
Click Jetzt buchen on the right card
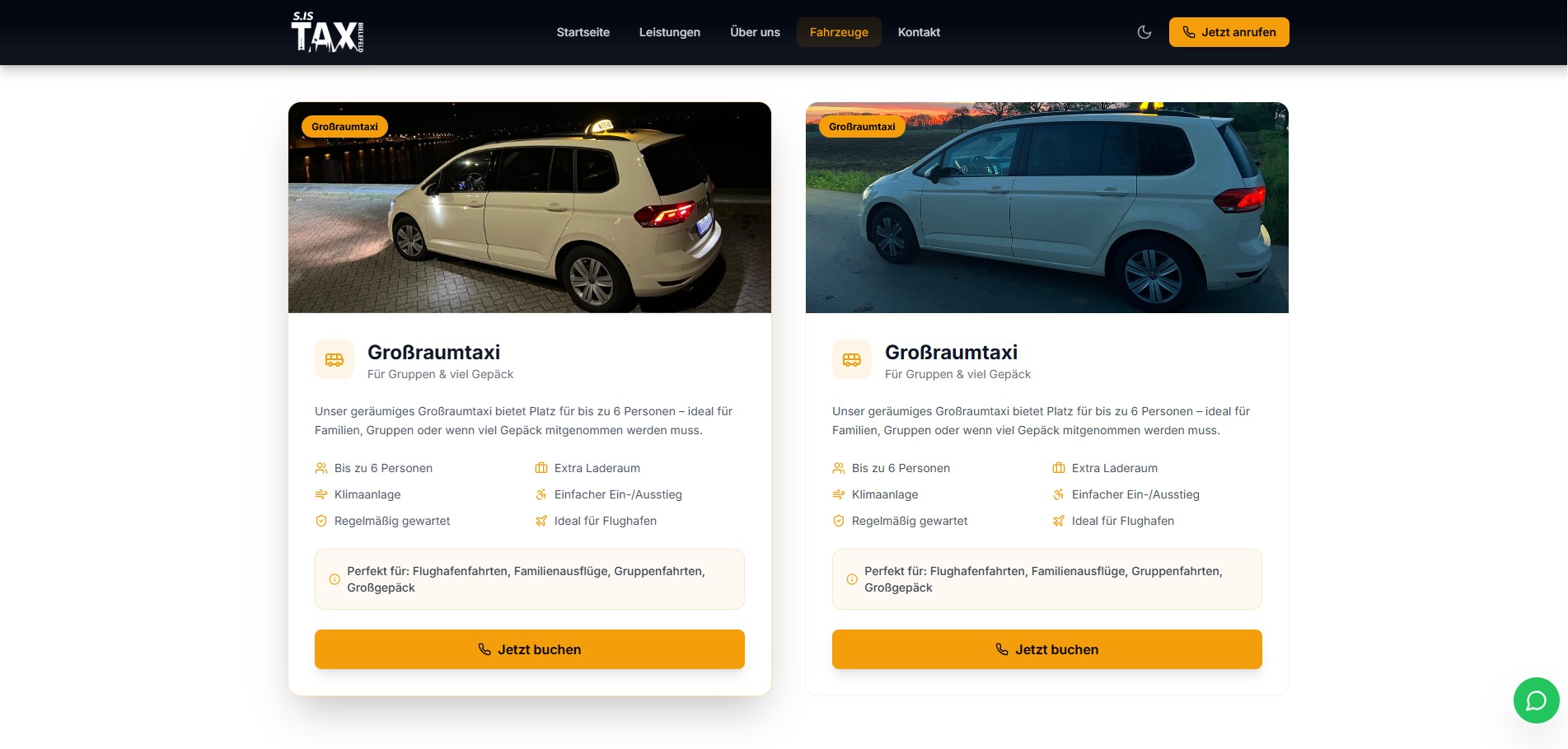tap(1047, 649)
